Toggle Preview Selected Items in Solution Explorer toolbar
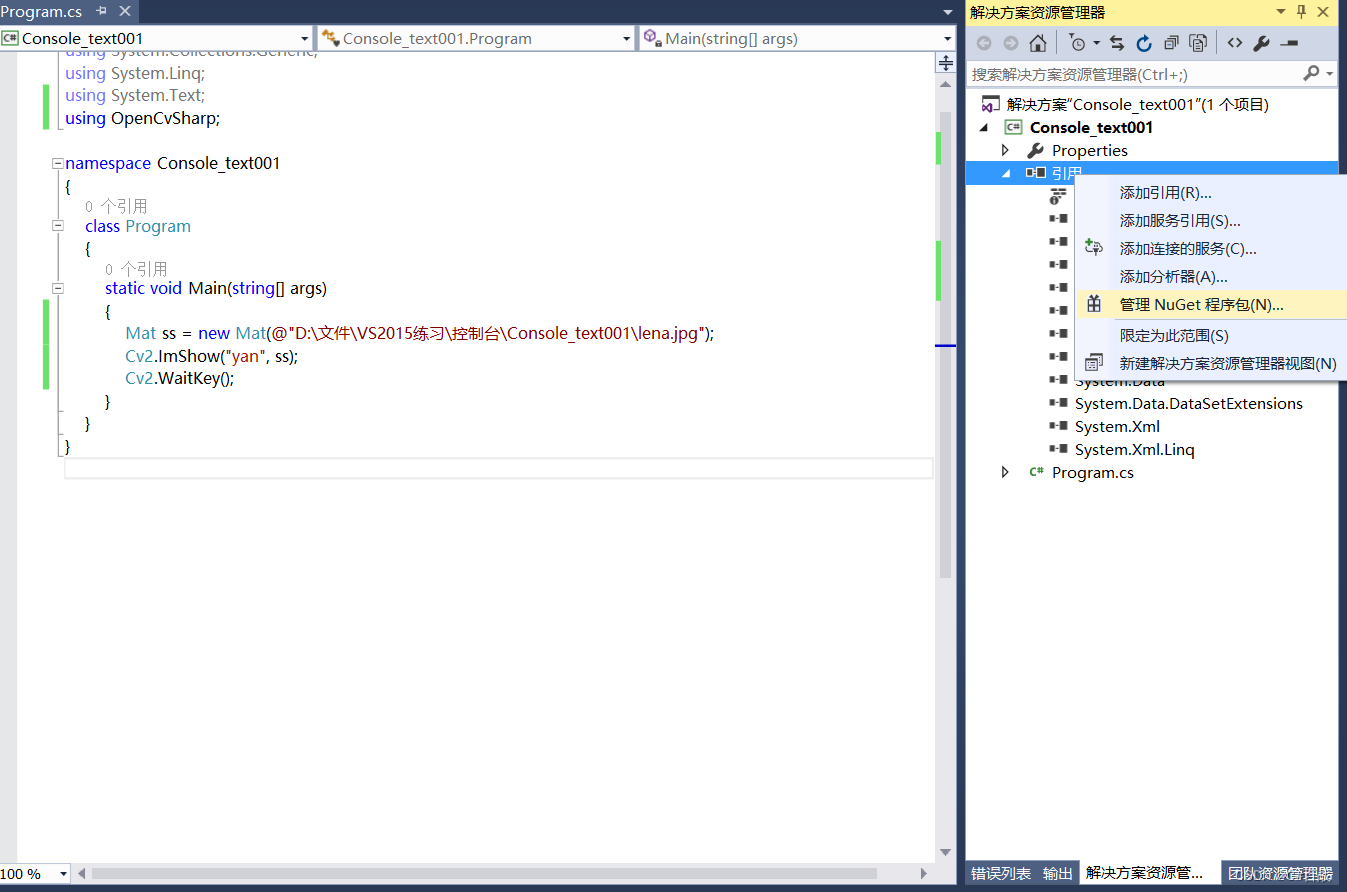The image size is (1347, 892). coord(1198,43)
